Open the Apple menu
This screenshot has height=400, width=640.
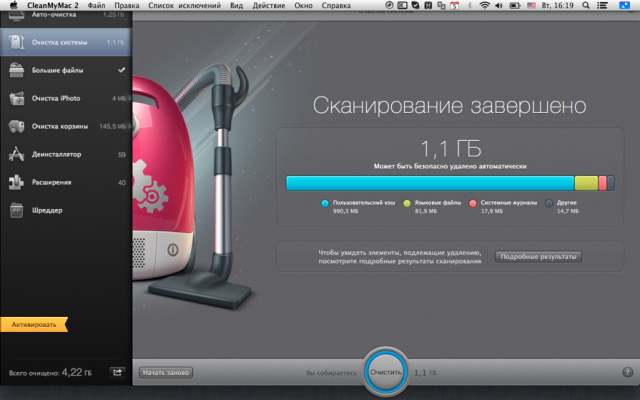click(14, 5)
